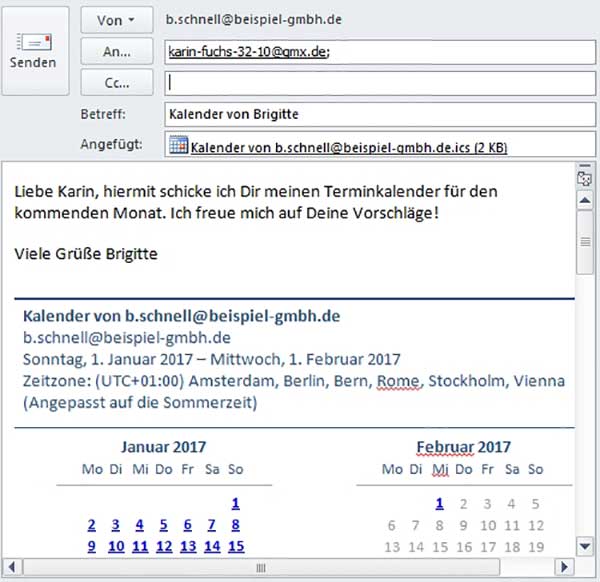Open January 6 date link
The width and height of the screenshot is (600, 582).
point(188,525)
